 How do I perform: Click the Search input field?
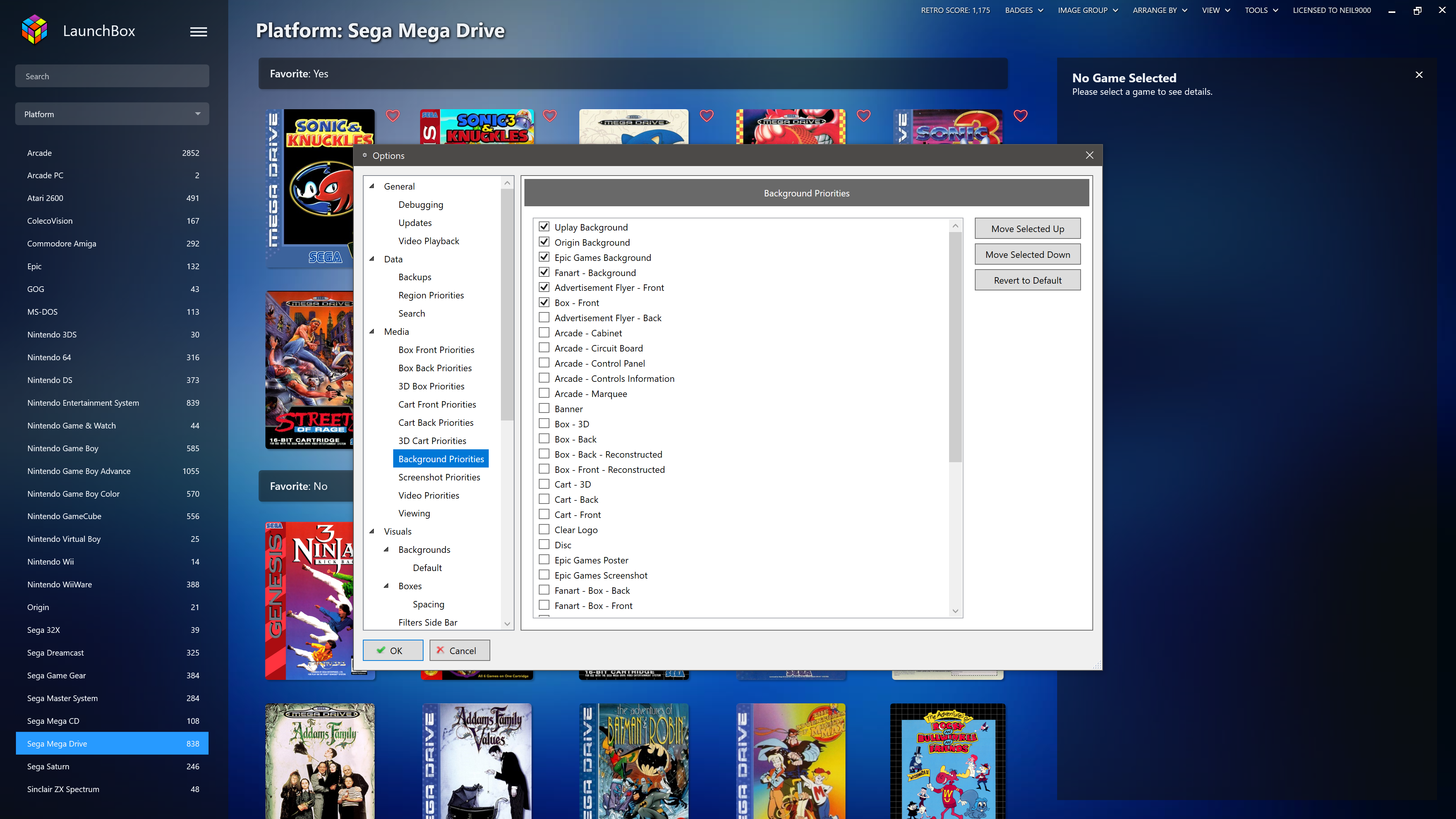tap(112, 76)
